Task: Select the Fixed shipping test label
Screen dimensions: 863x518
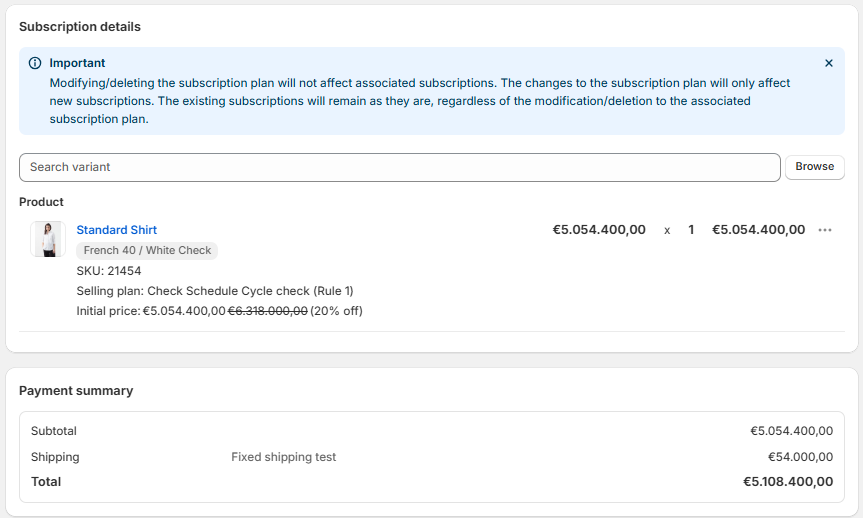Action: [284, 457]
